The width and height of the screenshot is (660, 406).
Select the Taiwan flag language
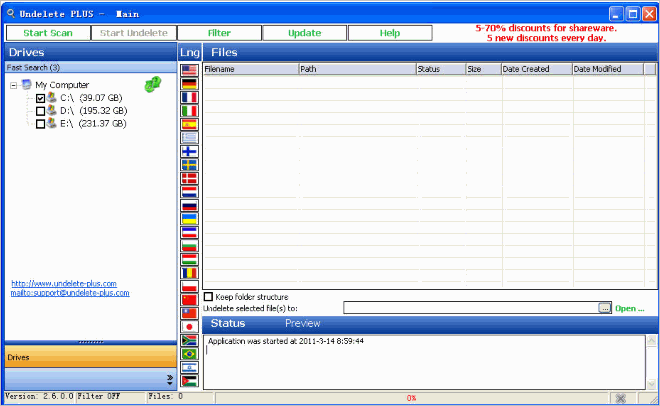189,313
